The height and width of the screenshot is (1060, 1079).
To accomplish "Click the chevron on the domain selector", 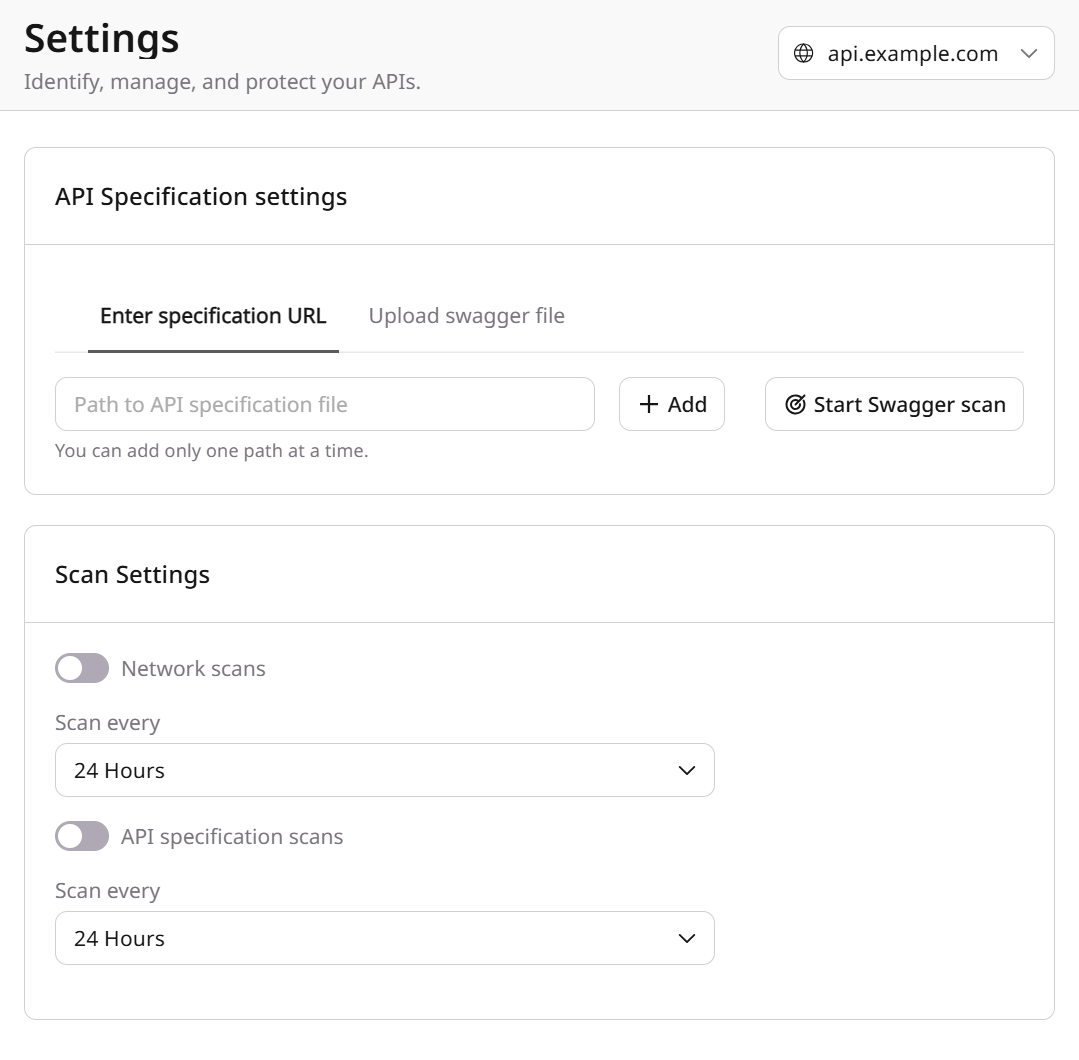I will [1028, 54].
